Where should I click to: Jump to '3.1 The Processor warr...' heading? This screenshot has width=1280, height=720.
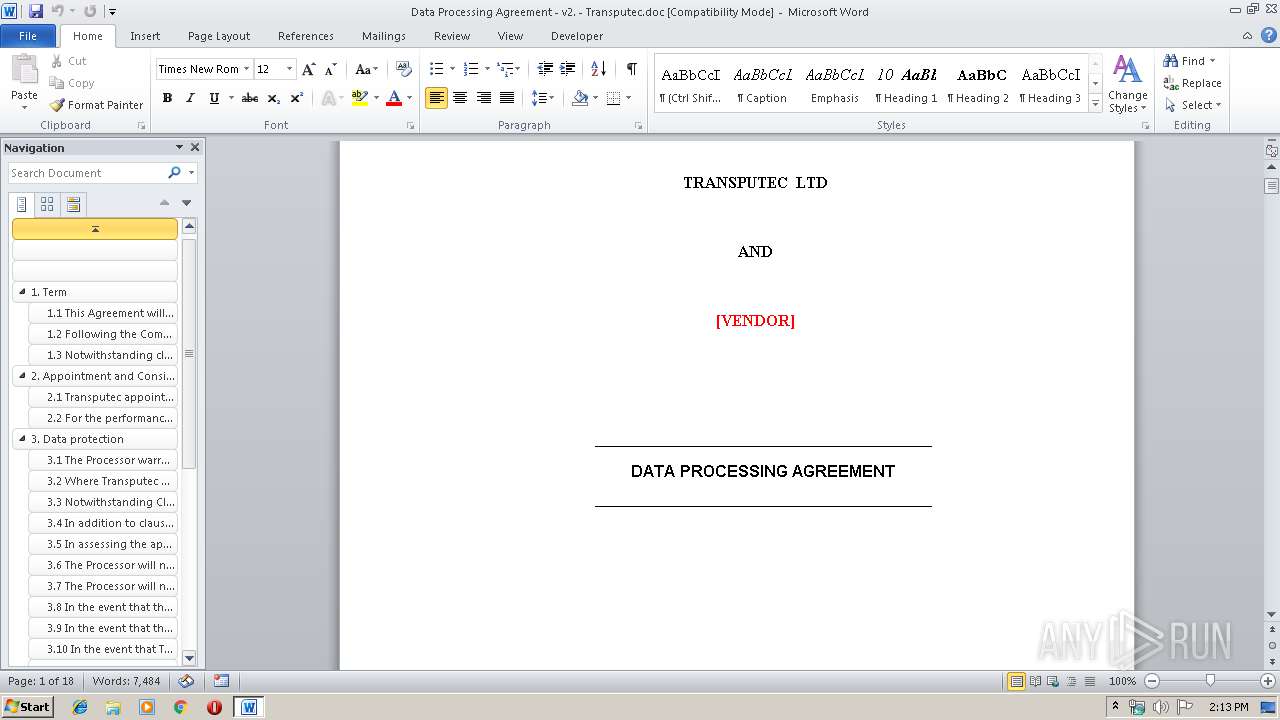click(104, 460)
